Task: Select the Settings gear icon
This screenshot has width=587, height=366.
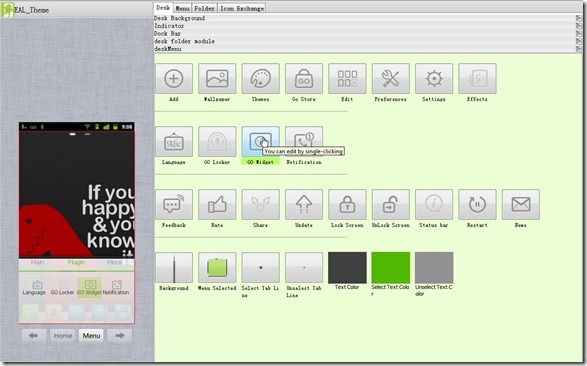Action: [x=434, y=79]
